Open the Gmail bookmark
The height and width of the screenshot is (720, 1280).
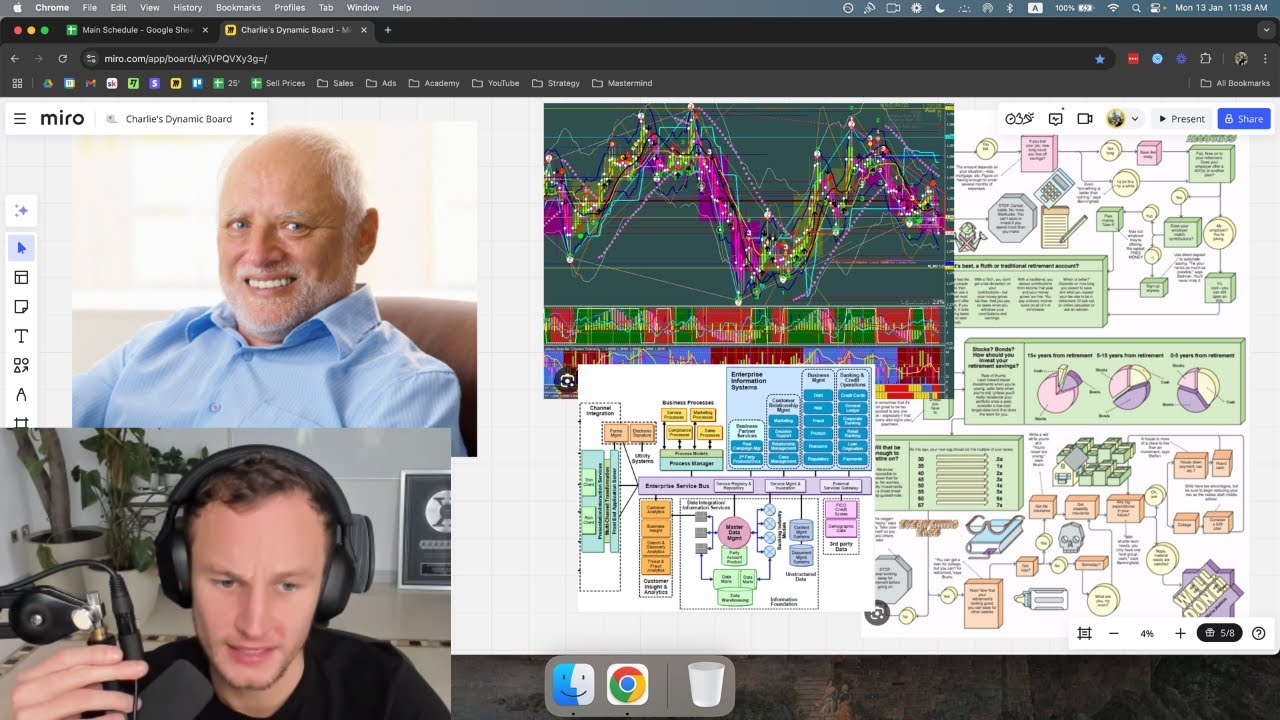(x=91, y=83)
